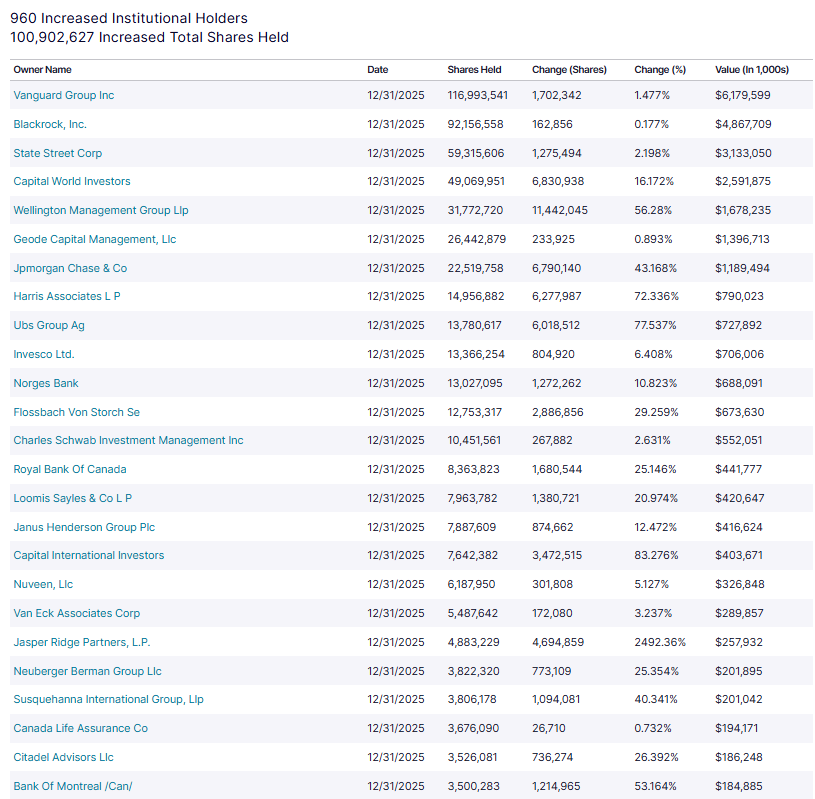Image resolution: width=815 pixels, height=799 pixels.
Task: Open Nuveen, Llc link
Action: [43, 585]
